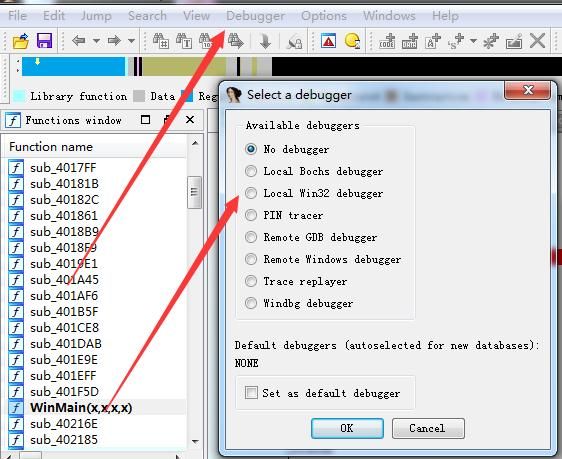Click the large X delete toolbar icon
Image resolution: width=562 pixels, height=459 pixels.
[537, 40]
